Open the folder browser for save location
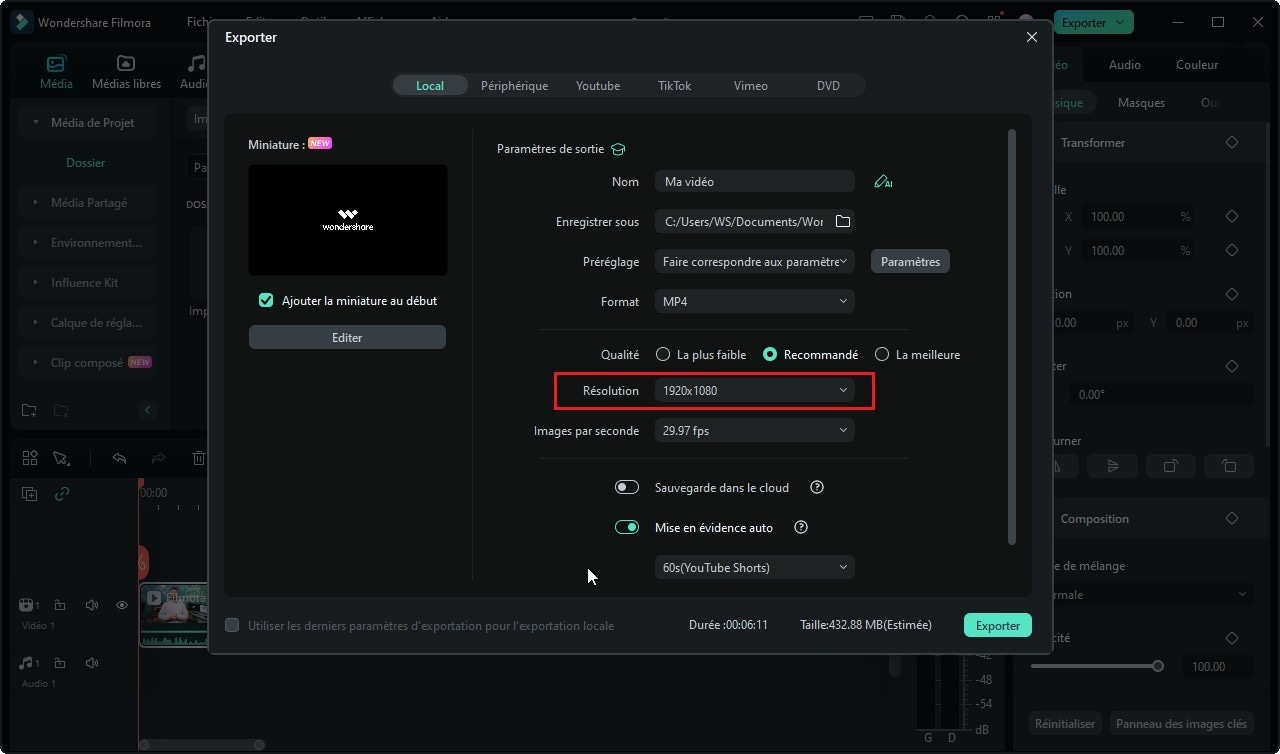This screenshot has width=1280, height=754. (843, 221)
